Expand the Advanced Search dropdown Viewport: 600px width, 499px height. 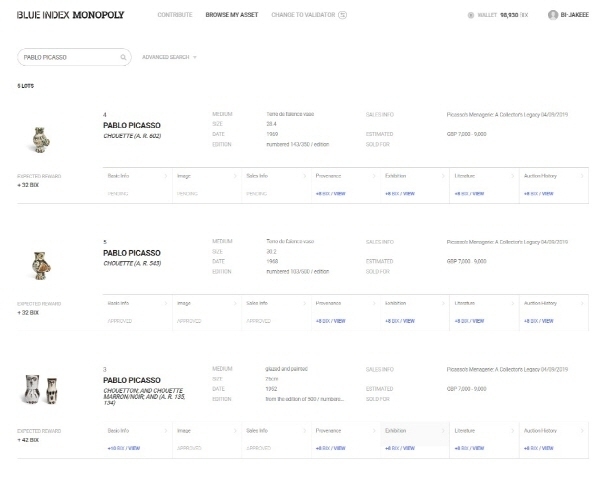click(x=169, y=57)
